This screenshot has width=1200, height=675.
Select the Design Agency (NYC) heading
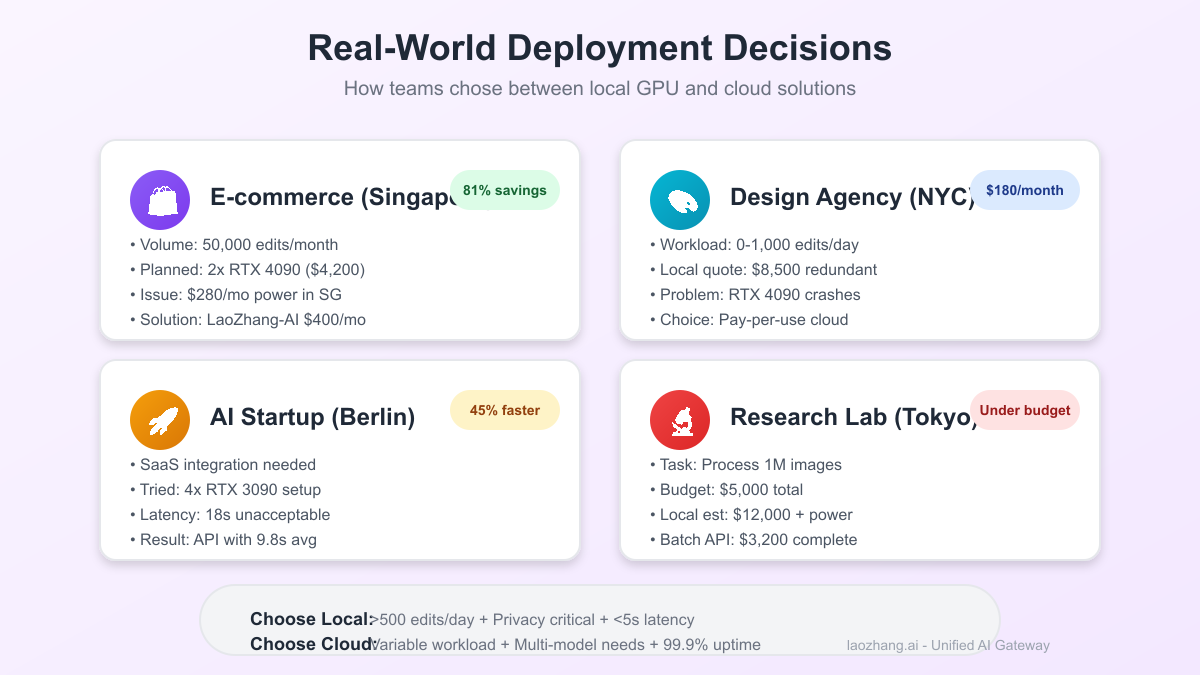point(850,197)
